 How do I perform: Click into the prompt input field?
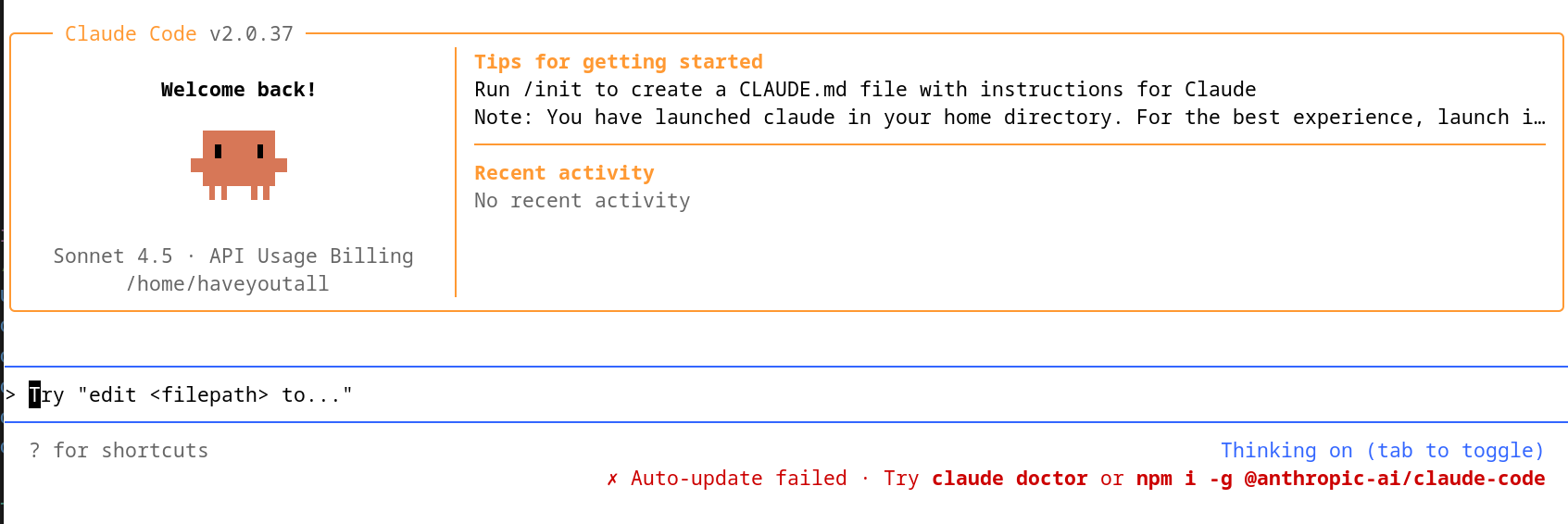785,395
